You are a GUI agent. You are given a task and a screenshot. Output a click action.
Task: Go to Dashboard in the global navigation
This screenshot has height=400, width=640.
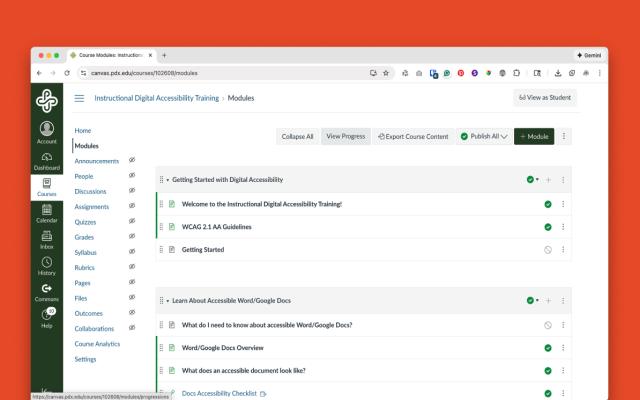(47, 162)
